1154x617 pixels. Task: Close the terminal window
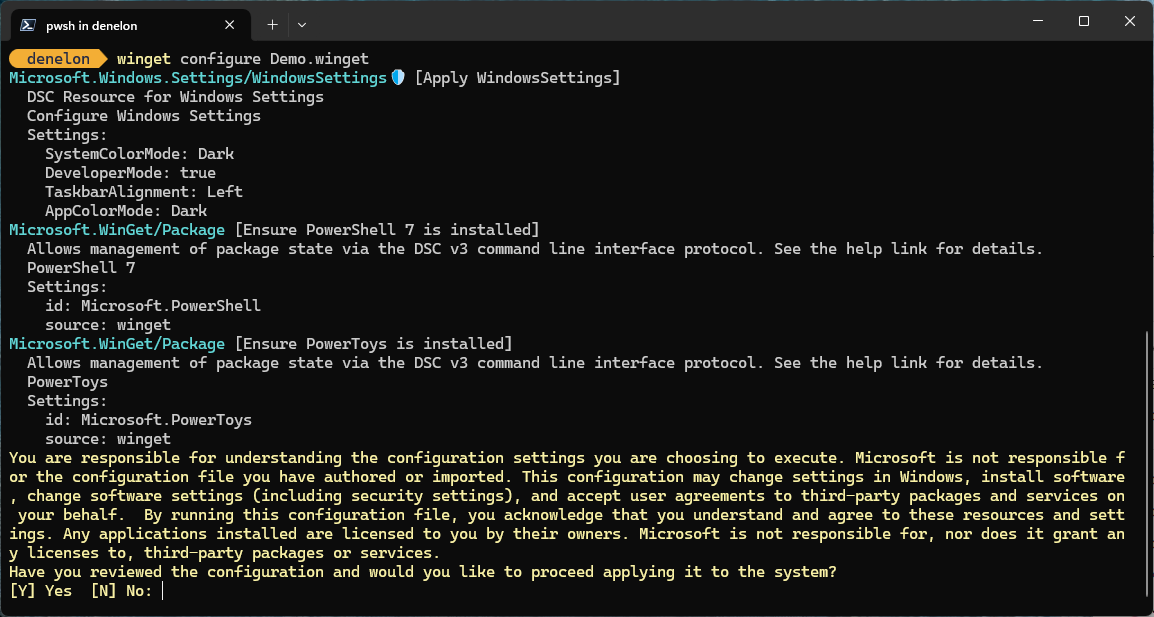point(1130,22)
